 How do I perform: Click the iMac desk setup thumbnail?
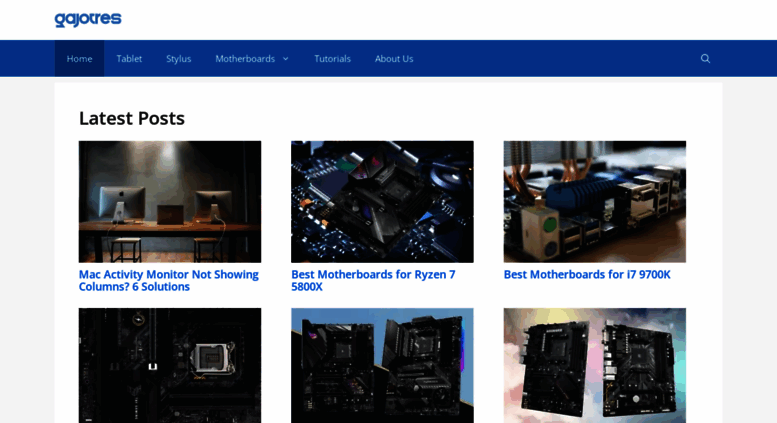pyautogui.click(x=170, y=202)
